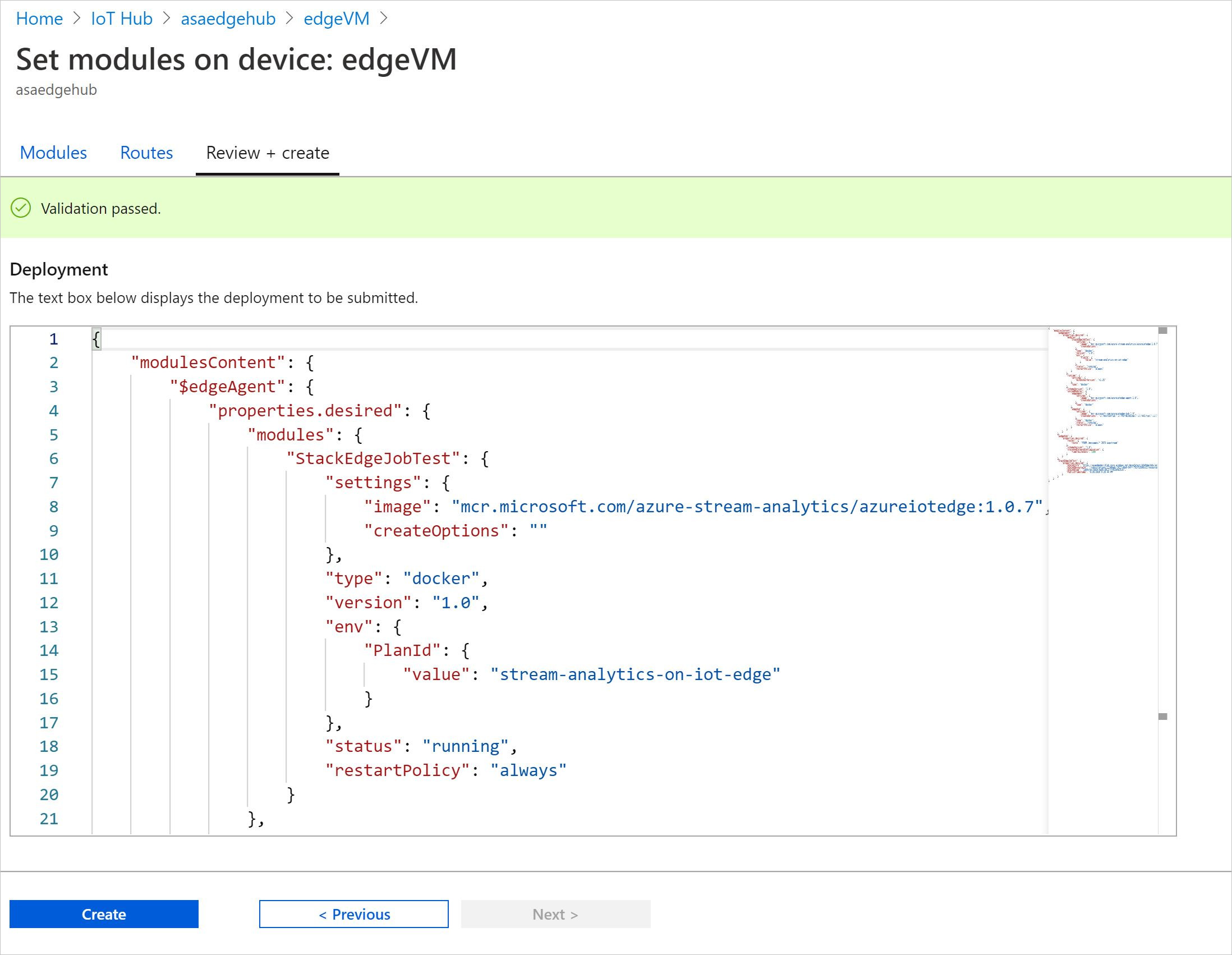
Task: Click the image URL value on line 8
Action: pos(746,507)
